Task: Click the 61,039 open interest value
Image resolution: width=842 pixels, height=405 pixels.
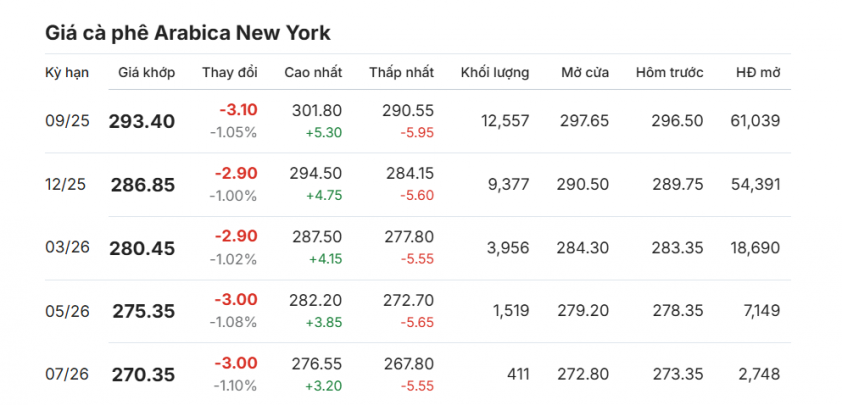Action: pyautogui.click(x=755, y=121)
